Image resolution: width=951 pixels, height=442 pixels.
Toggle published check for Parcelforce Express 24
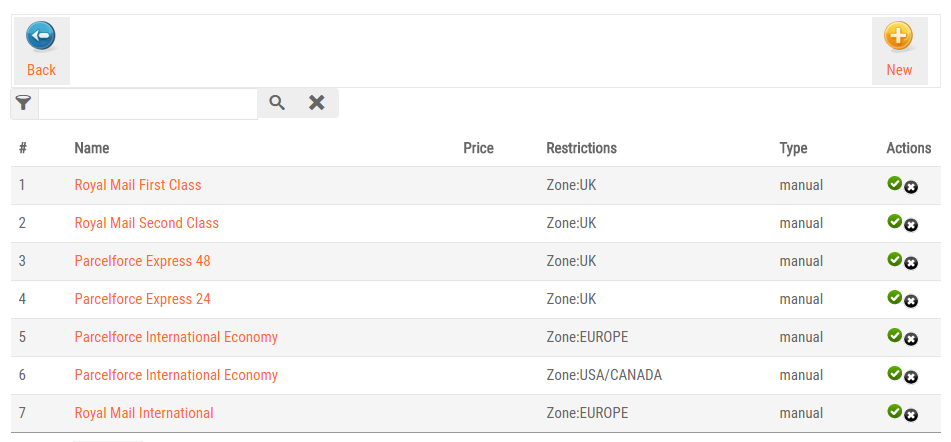coord(895,297)
